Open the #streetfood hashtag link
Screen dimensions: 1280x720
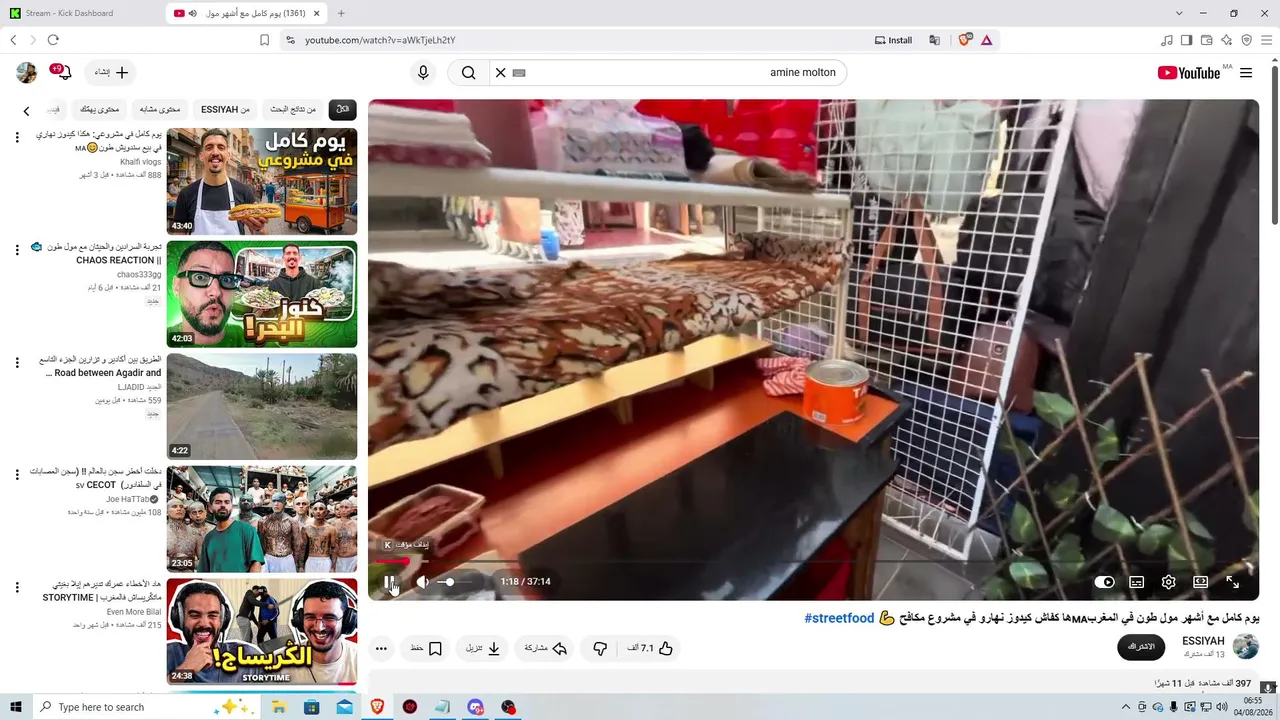point(839,618)
